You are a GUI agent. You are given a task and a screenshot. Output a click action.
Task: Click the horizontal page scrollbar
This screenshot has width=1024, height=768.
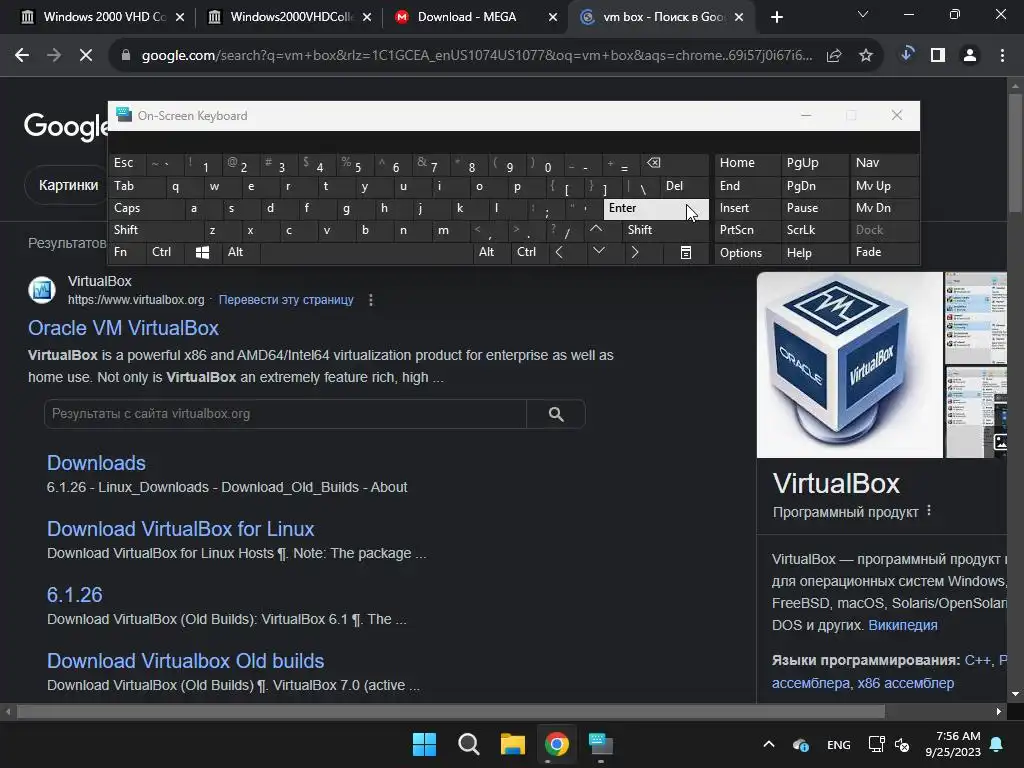(451, 711)
